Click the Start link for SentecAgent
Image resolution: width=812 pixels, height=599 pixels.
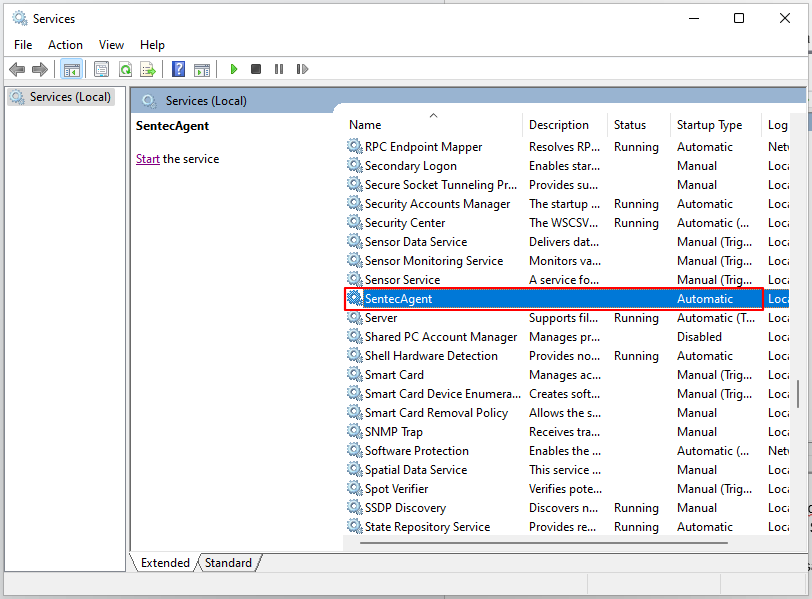click(148, 159)
